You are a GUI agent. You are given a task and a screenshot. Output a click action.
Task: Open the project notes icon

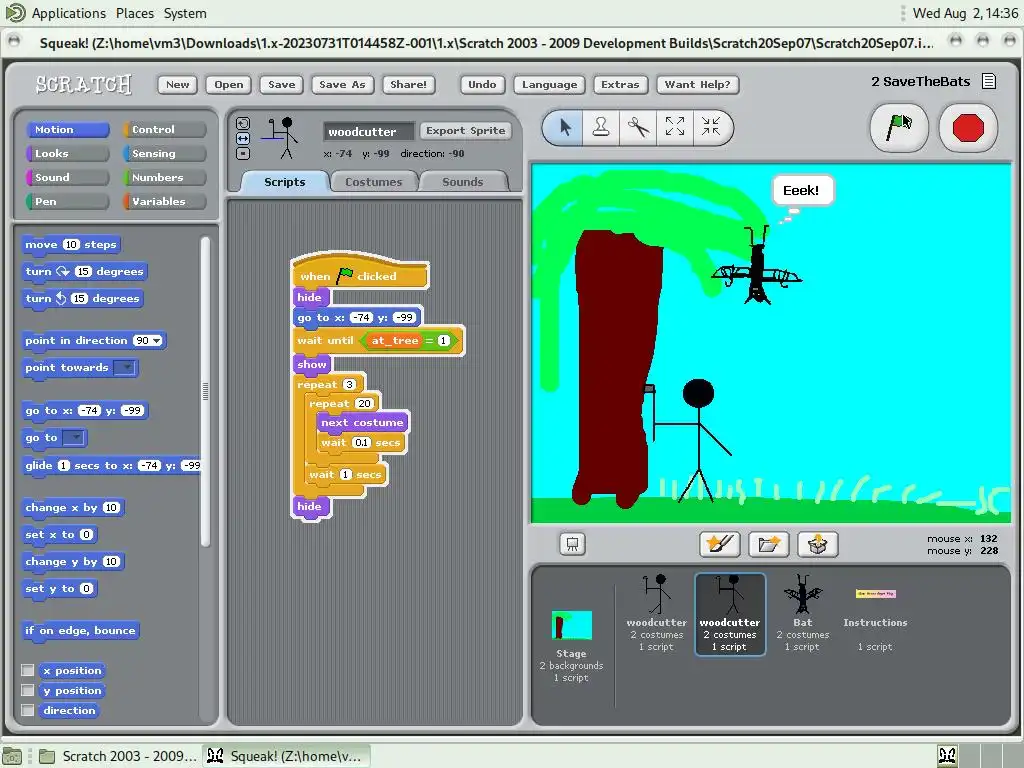[x=989, y=82]
